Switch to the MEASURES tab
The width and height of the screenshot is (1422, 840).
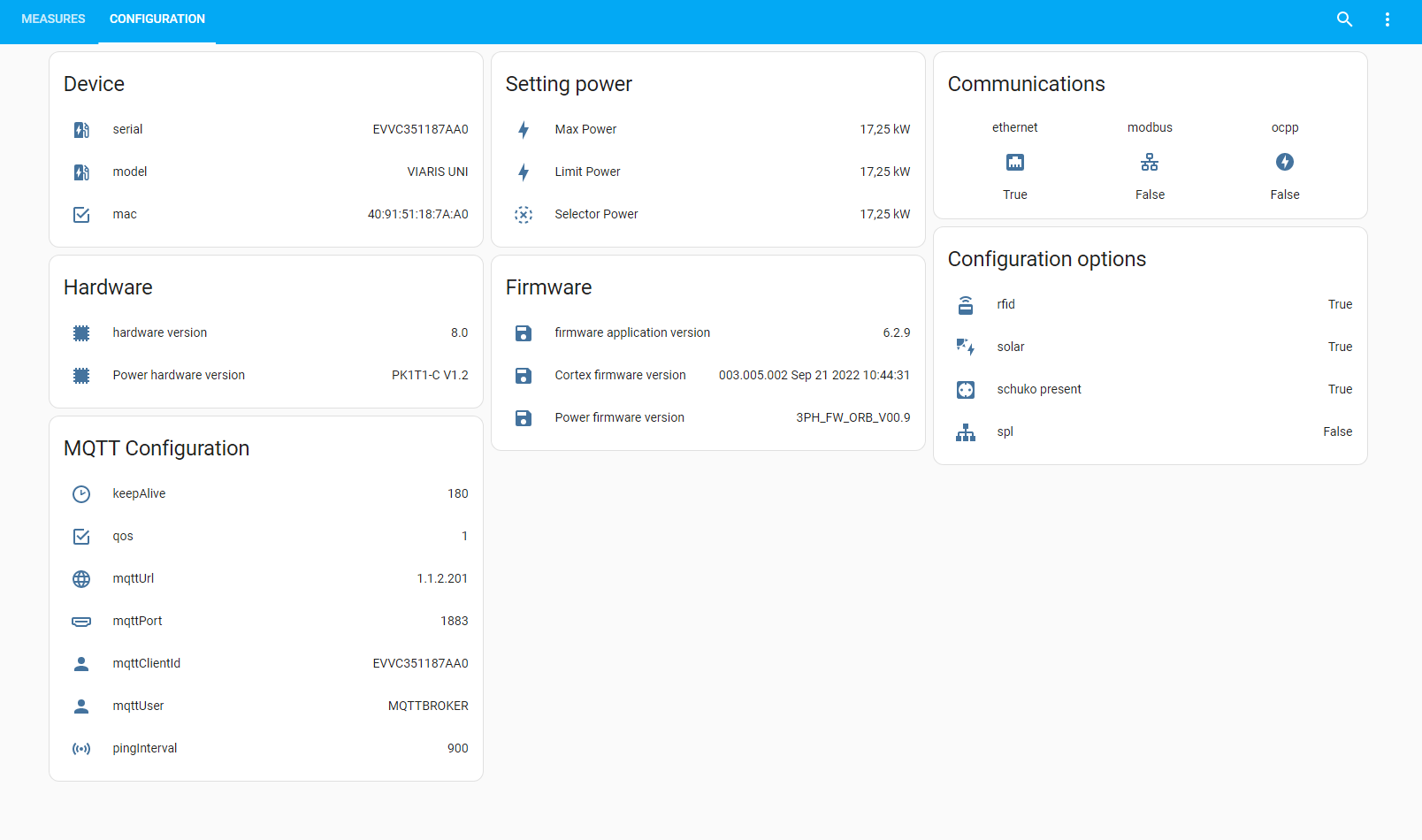pyautogui.click(x=53, y=19)
